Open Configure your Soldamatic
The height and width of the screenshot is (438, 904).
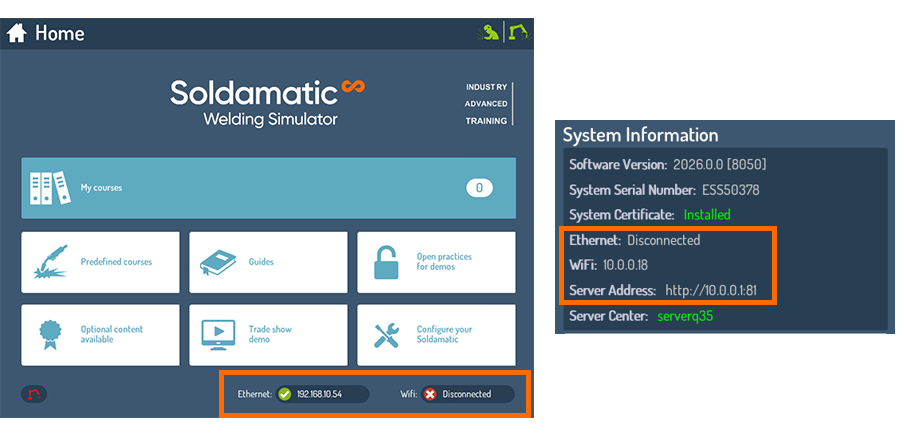pos(436,334)
